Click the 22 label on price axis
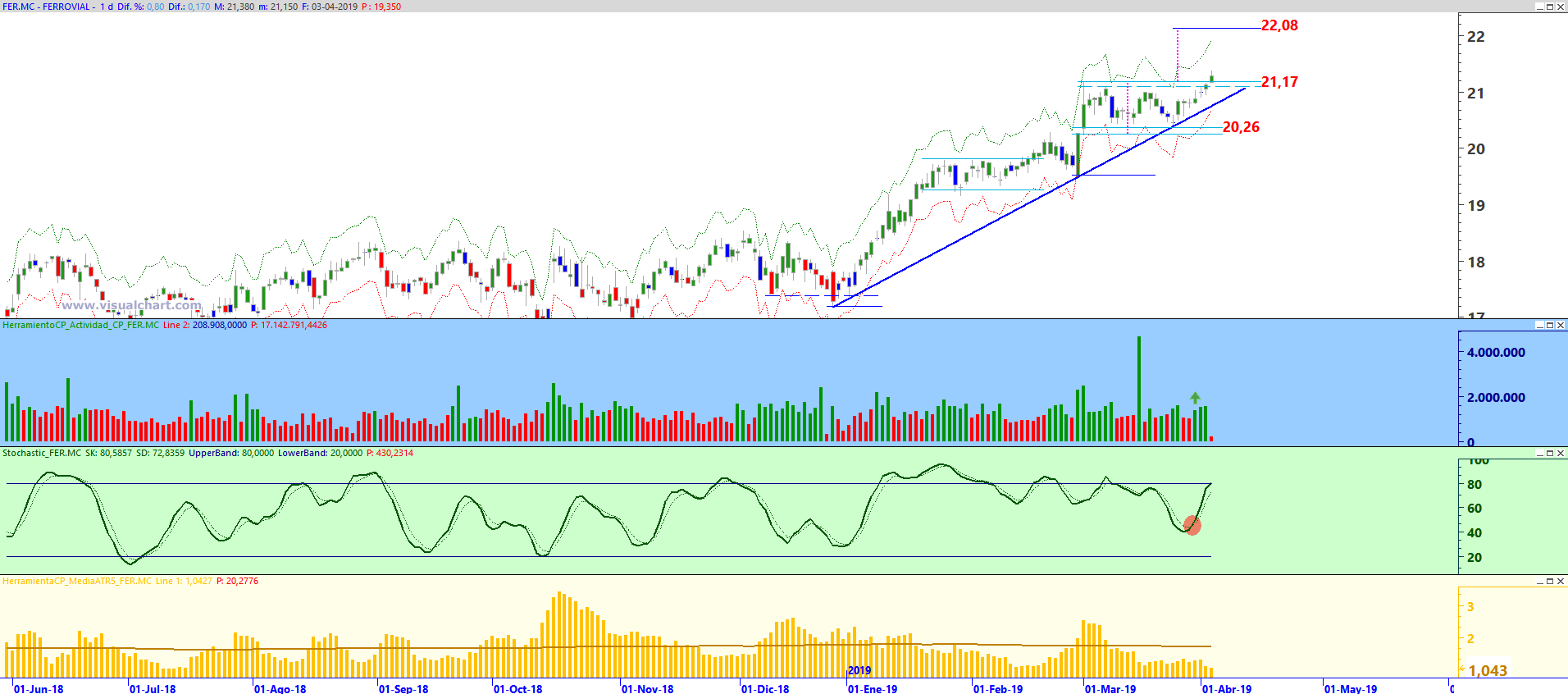Viewport: 1568px width, 694px height. click(x=1475, y=37)
